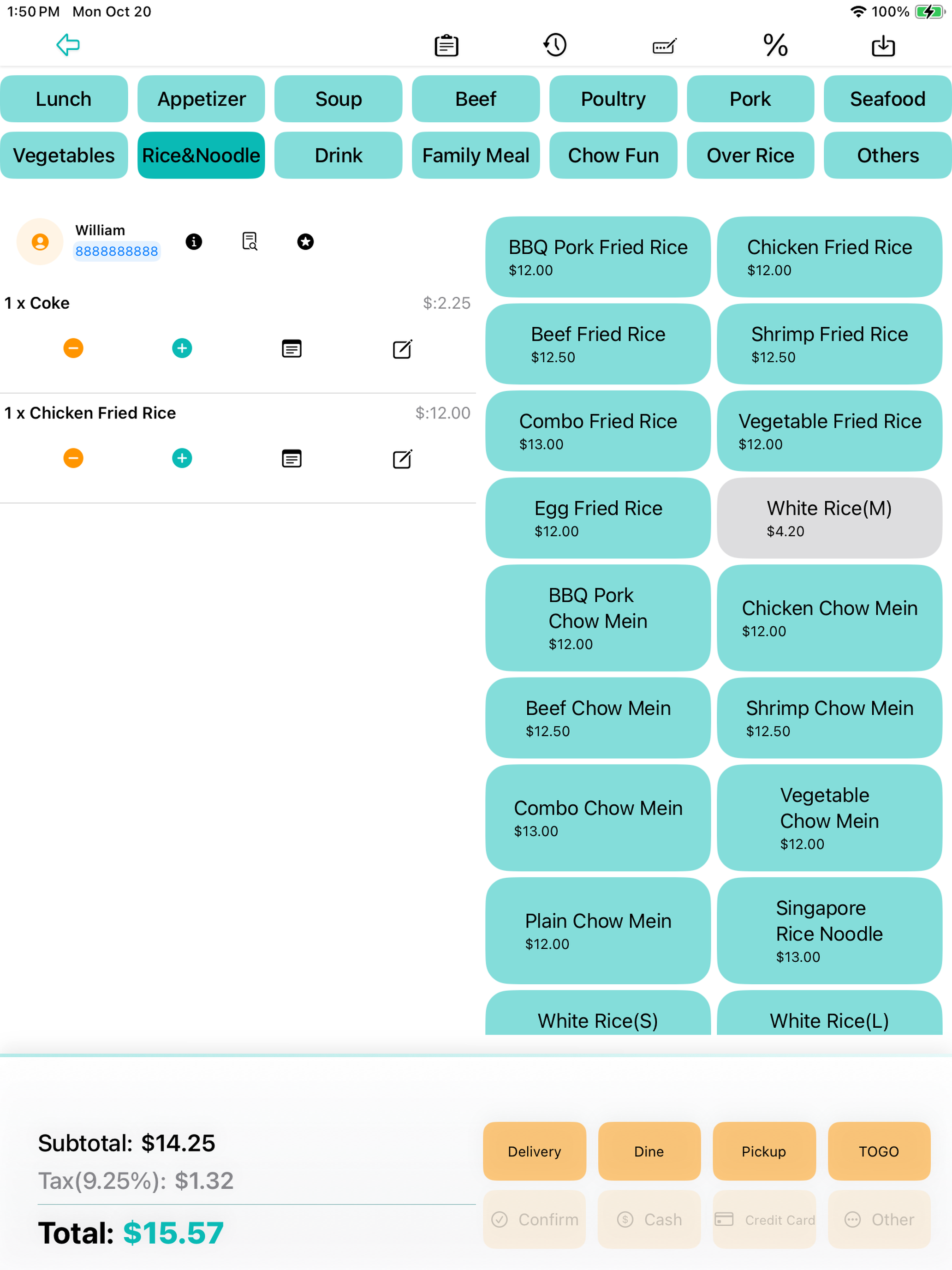Add Plain Chow Mein to order
The image size is (952, 1270).
598,931
